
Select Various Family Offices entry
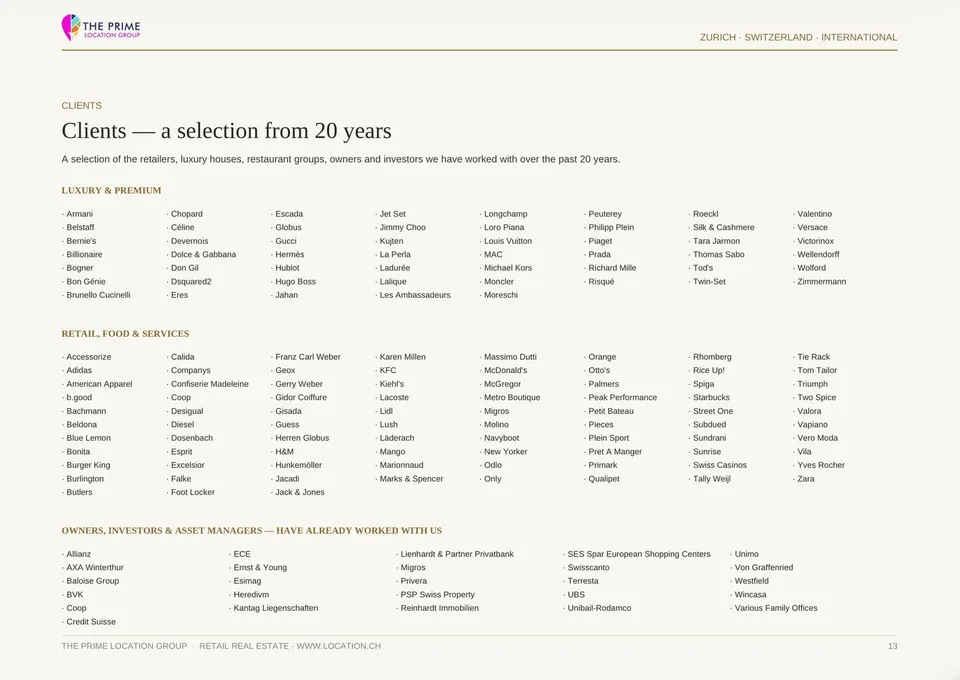(776, 608)
